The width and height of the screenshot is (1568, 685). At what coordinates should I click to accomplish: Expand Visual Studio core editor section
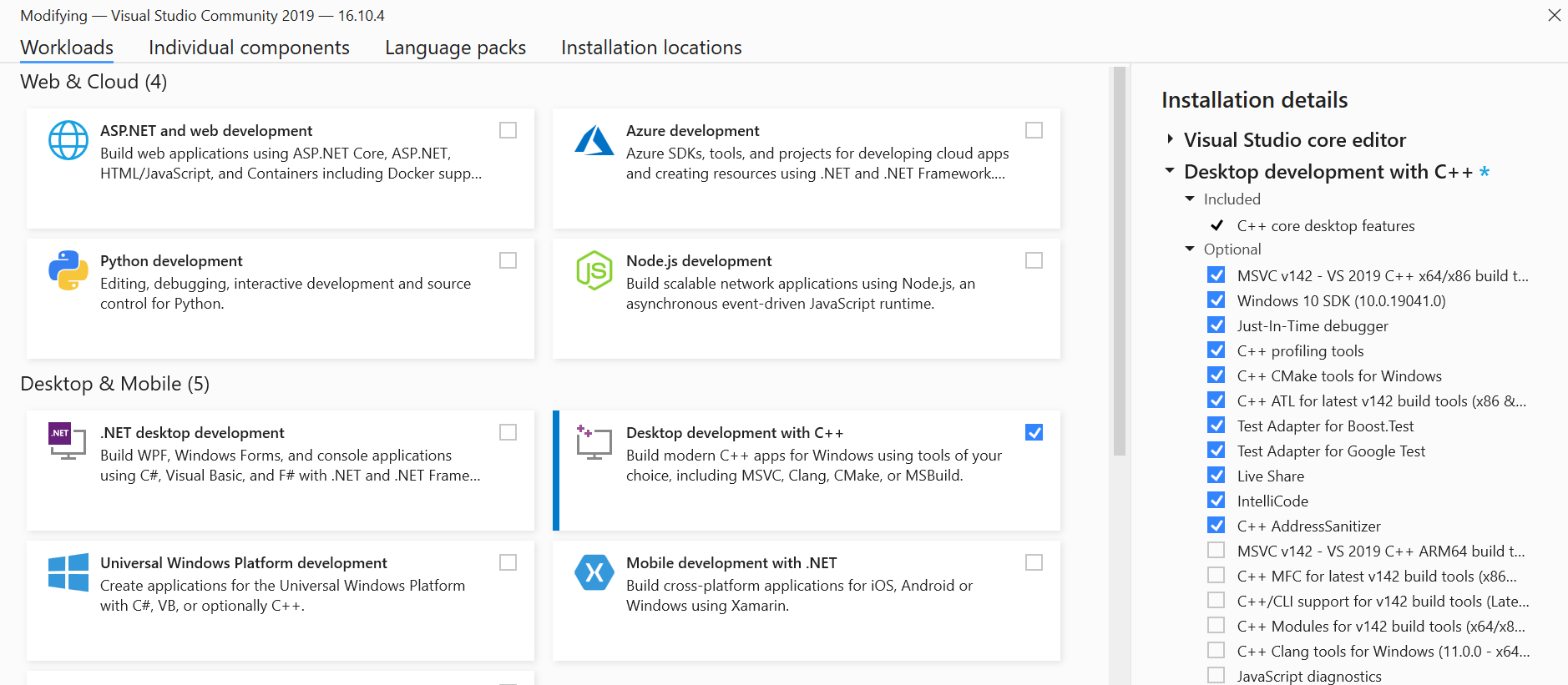pyautogui.click(x=1170, y=139)
